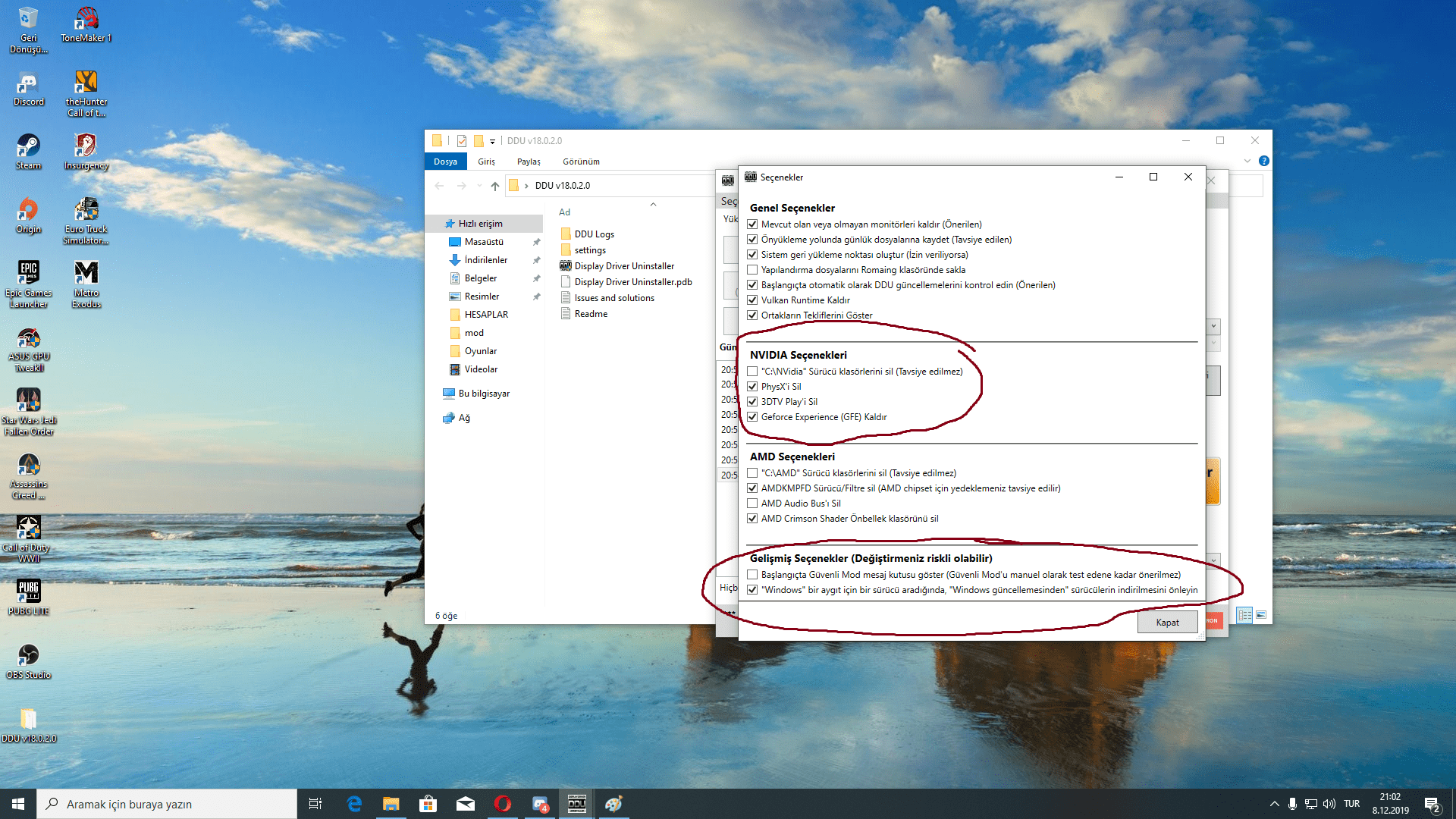The width and height of the screenshot is (1456, 819).
Task: Open the Steam desktop shortcut
Action: [29, 152]
